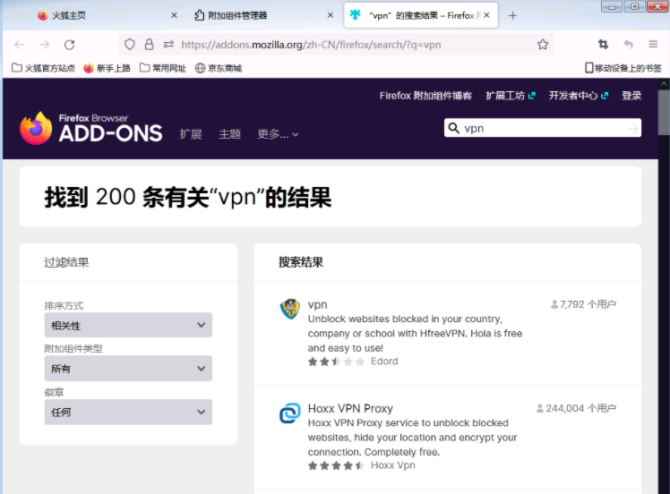View site security via padlock icon
670x494 pixels.
click(149, 44)
